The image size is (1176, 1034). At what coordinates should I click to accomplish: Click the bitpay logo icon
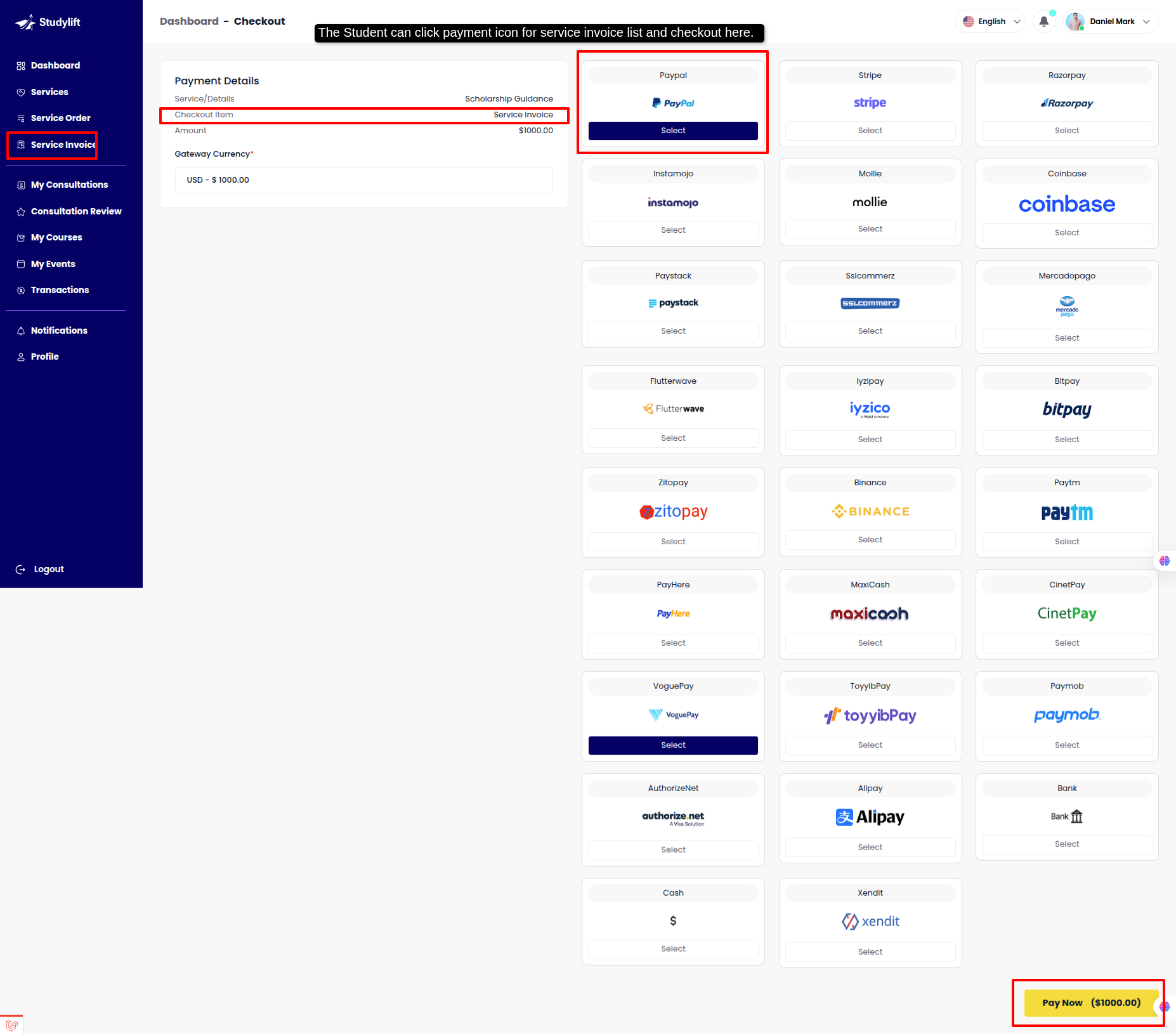[x=1067, y=410]
